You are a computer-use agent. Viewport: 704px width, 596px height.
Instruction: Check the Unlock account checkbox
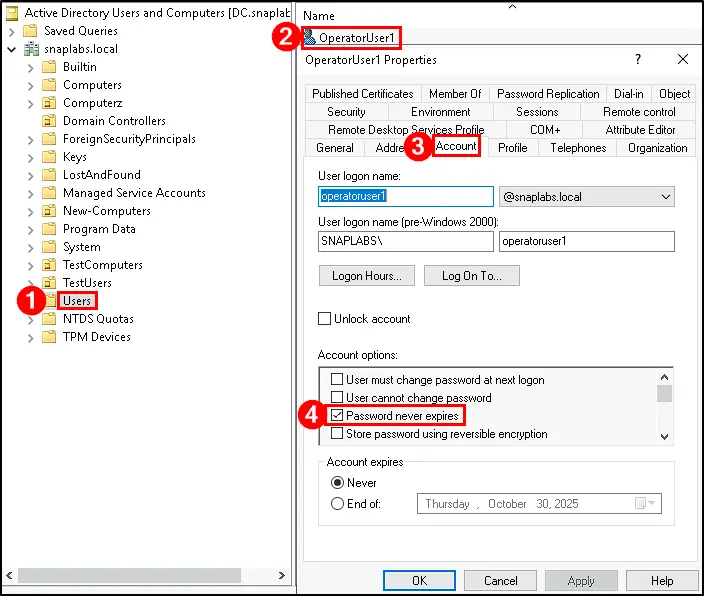pos(324,319)
